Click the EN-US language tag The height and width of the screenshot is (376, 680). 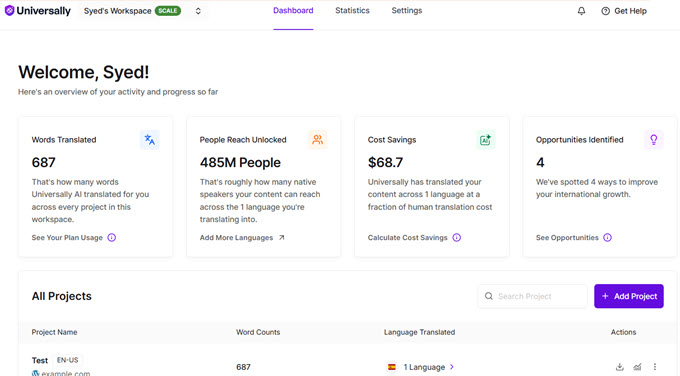click(68, 360)
